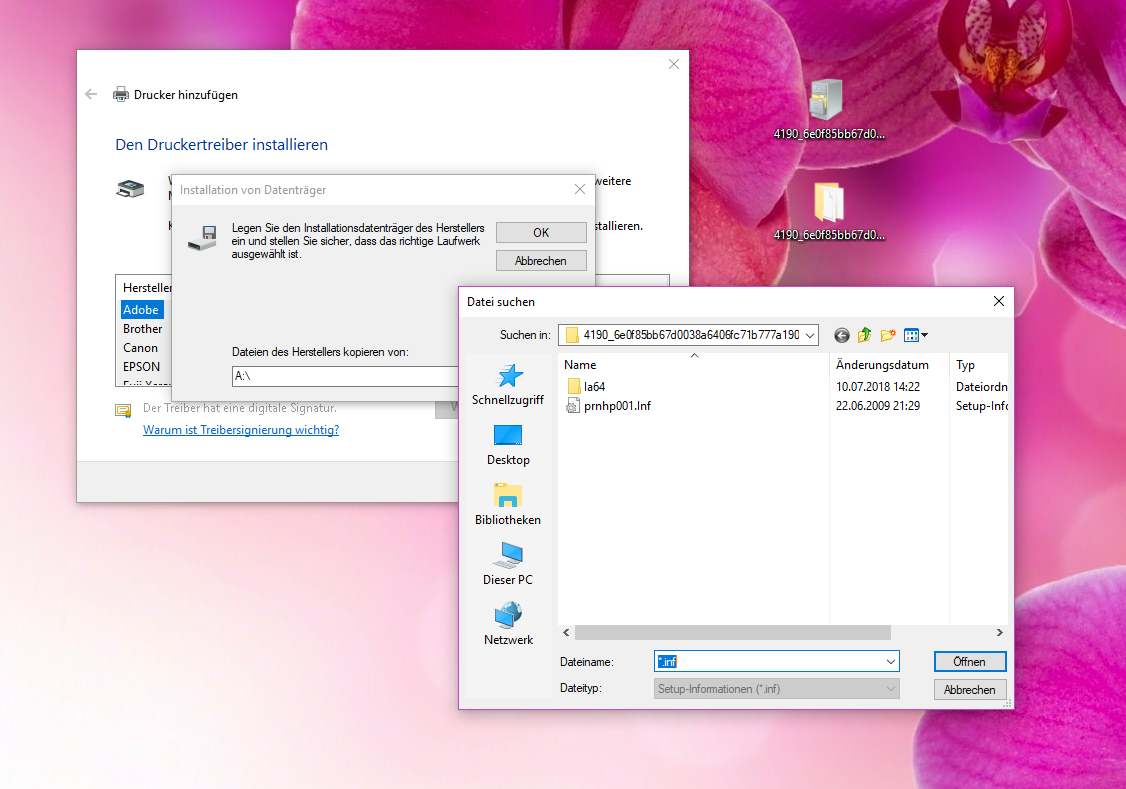Select Desktop in the places sidebar
Screen dimensions: 1126x789
click(508, 445)
